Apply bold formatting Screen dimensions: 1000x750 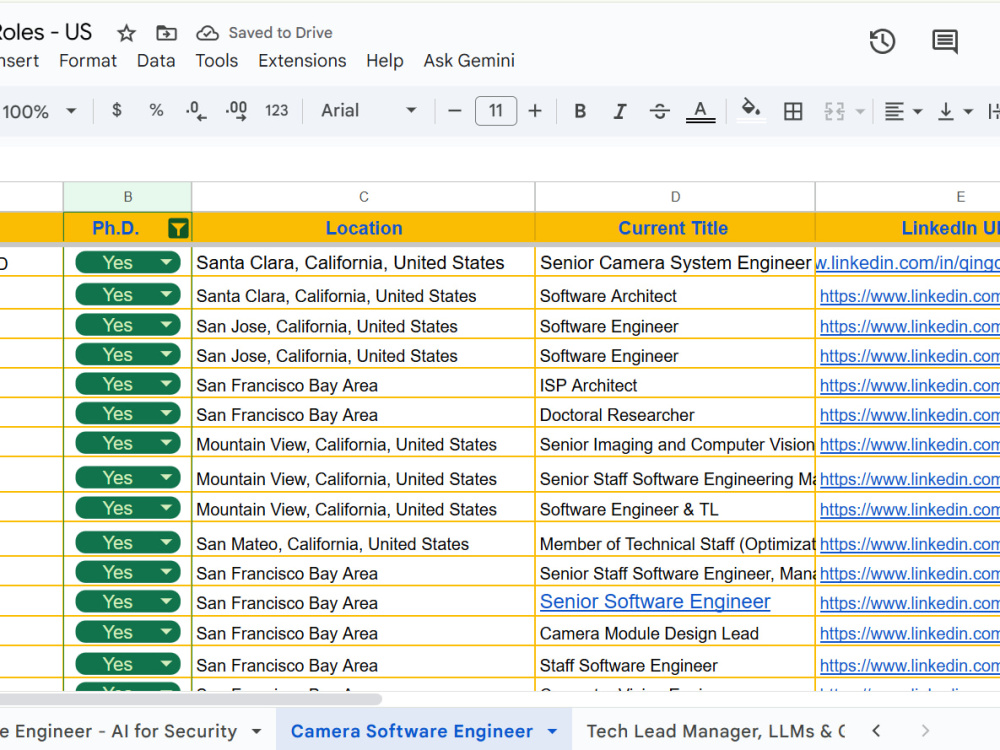pyautogui.click(x=580, y=111)
